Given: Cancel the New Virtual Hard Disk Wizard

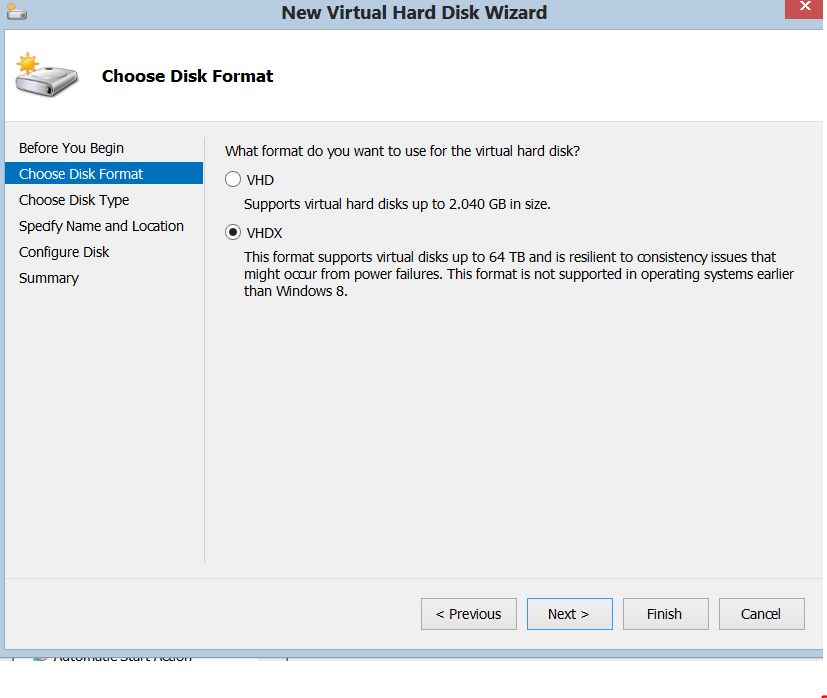Looking at the screenshot, I should pyautogui.click(x=761, y=613).
